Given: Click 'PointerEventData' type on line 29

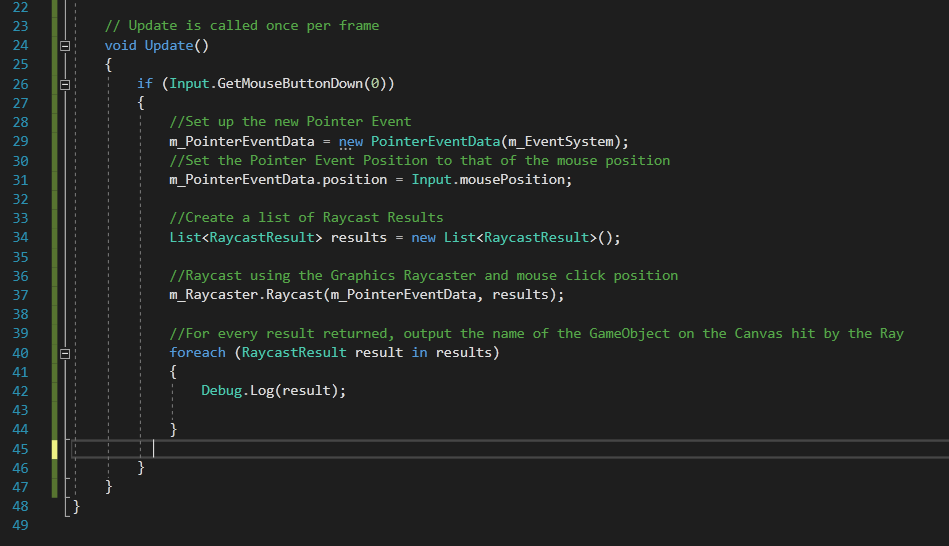Looking at the screenshot, I should point(436,141).
